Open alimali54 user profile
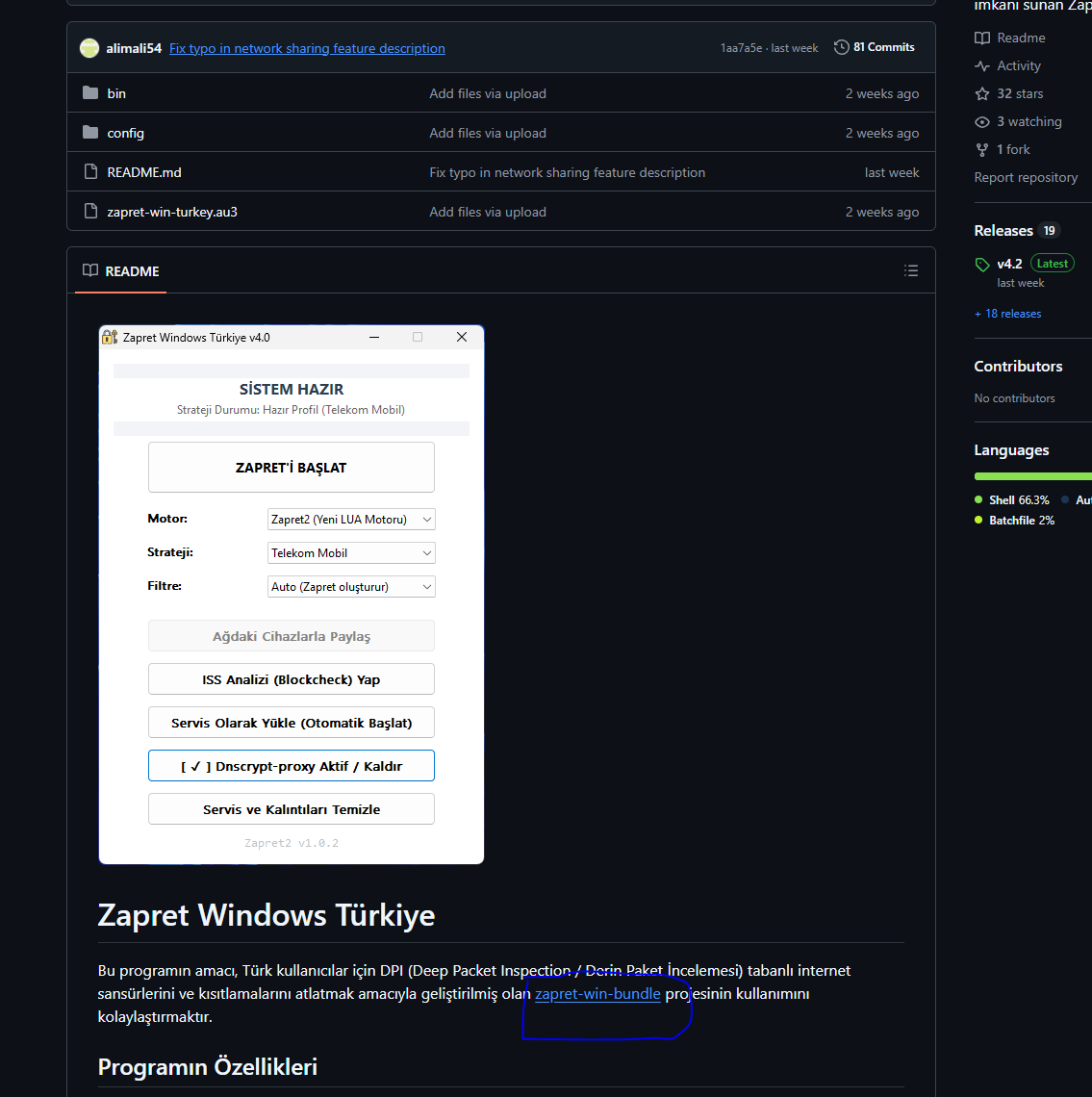Image resolution: width=1092 pixels, height=1097 pixels. [x=134, y=48]
